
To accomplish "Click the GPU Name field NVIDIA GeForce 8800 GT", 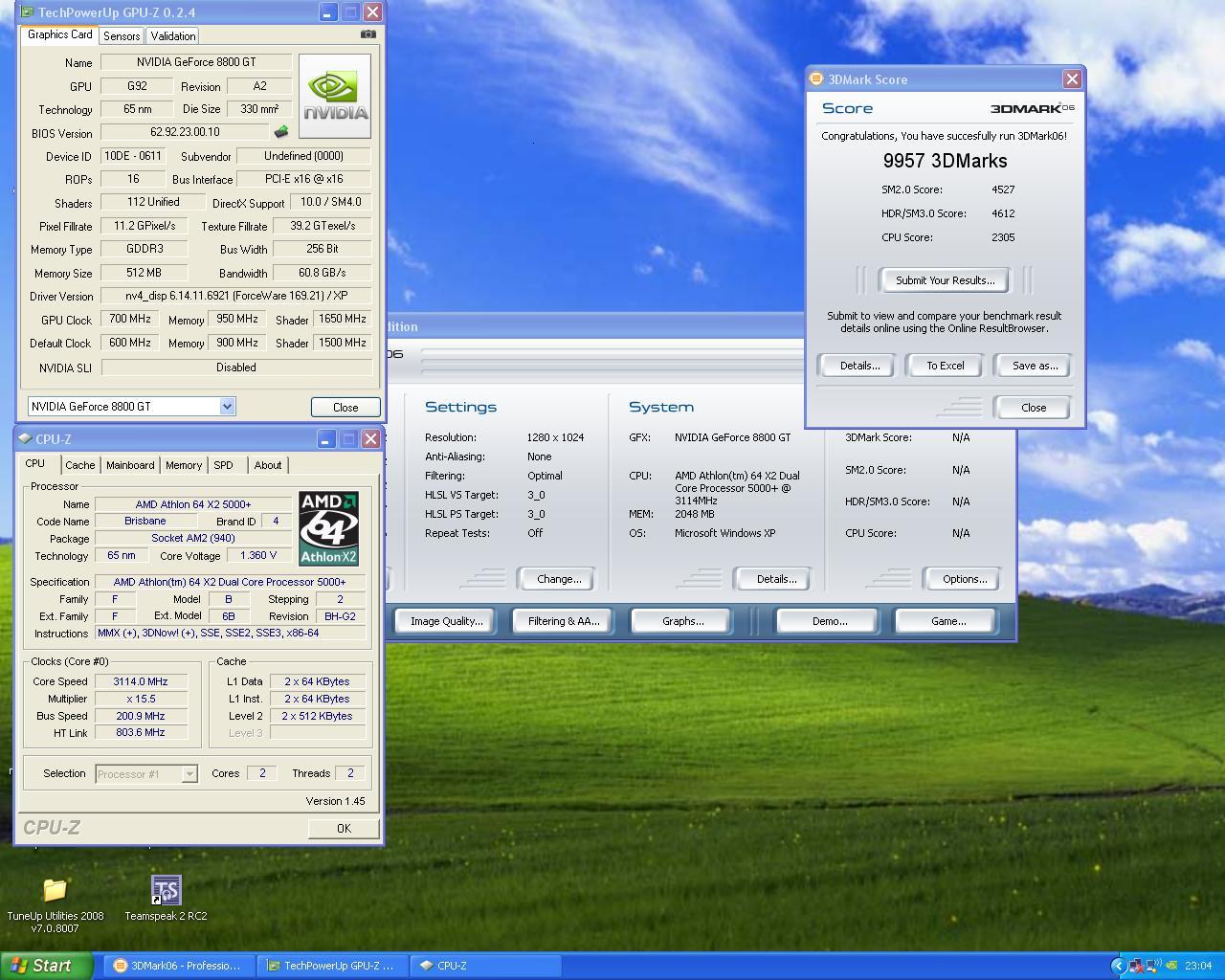I will (196, 62).
